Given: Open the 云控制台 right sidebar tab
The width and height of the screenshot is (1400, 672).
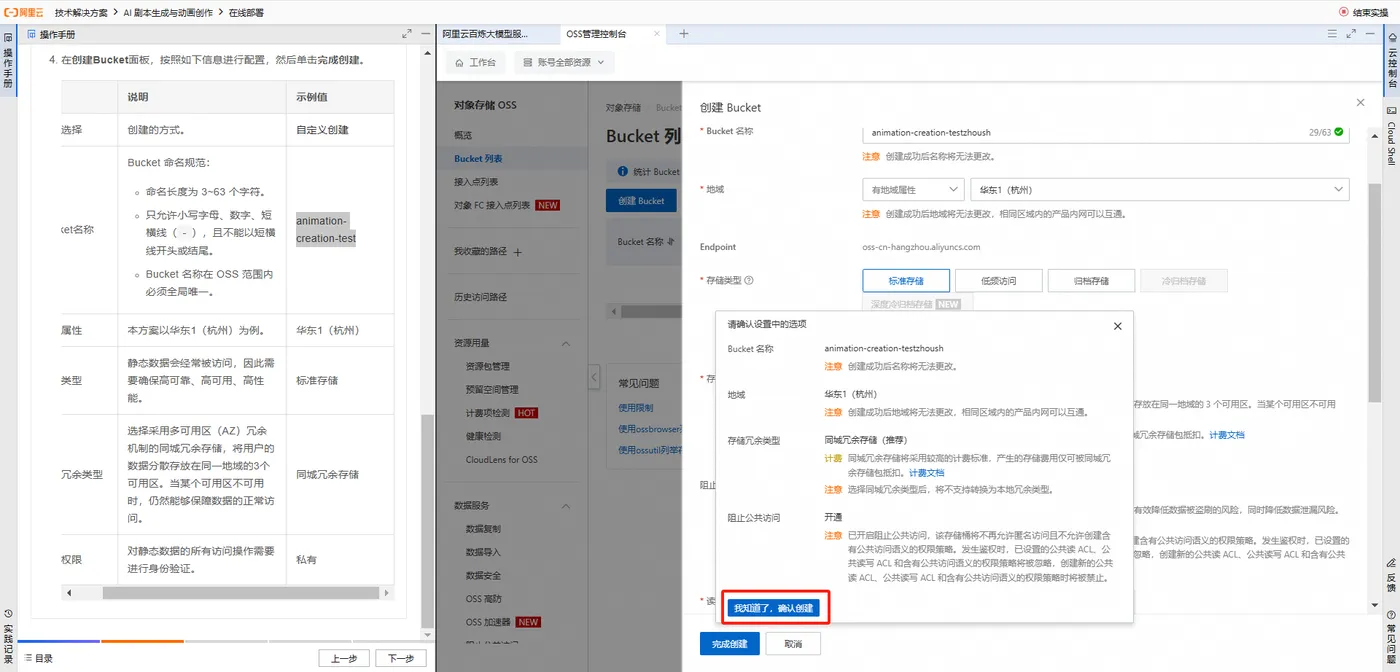Looking at the screenshot, I should (1391, 62).
